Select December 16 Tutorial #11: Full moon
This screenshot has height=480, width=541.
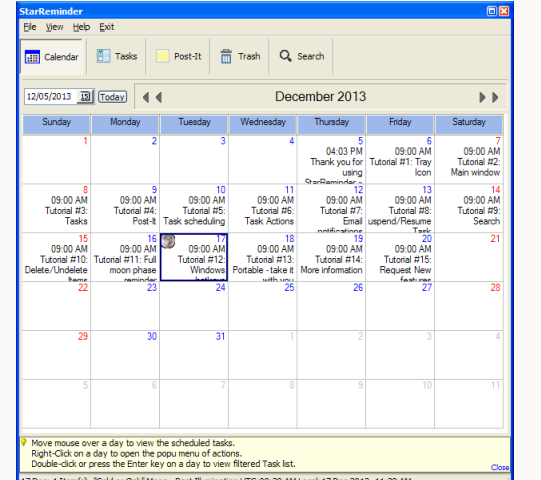pos(125,257)
